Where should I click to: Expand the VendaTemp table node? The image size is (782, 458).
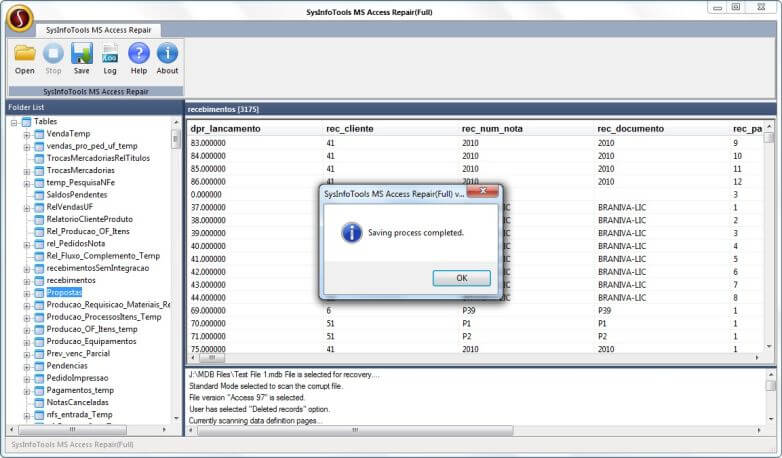27,134
